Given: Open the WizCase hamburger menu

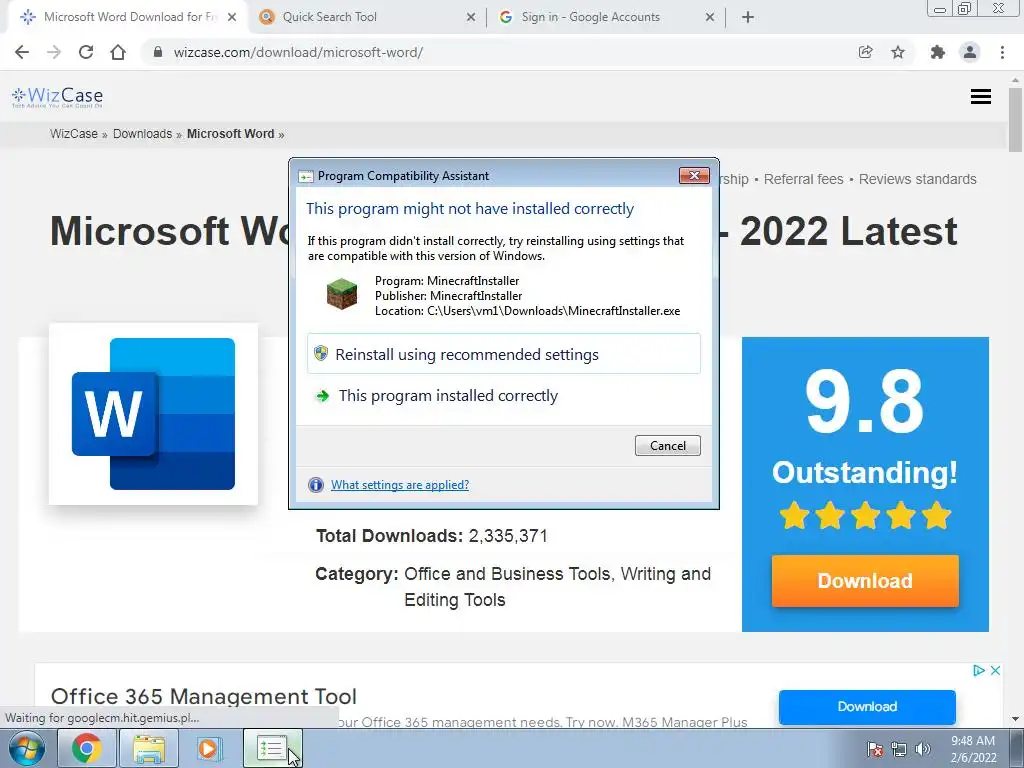Looking at the screenshot, I should click(x=980, y=97).
